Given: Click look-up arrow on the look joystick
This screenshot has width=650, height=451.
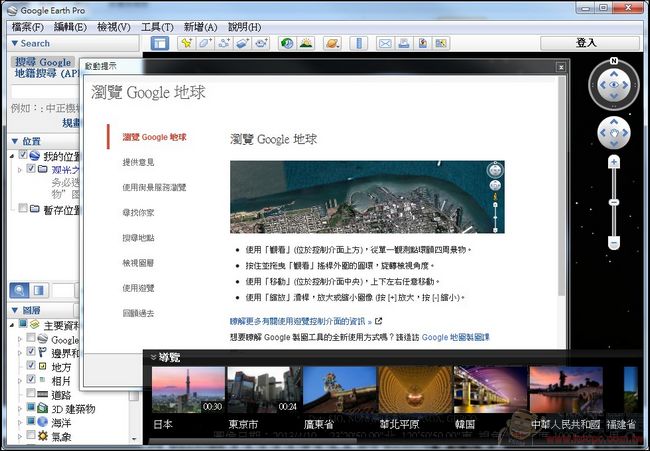Looking at the screenshot, I should [614, 74].
